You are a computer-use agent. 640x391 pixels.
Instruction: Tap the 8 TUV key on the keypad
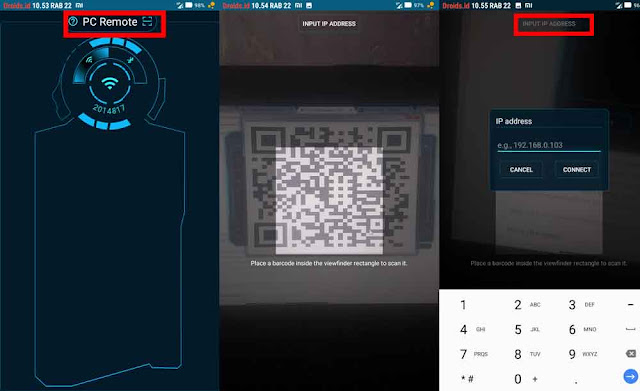(527, 354)
